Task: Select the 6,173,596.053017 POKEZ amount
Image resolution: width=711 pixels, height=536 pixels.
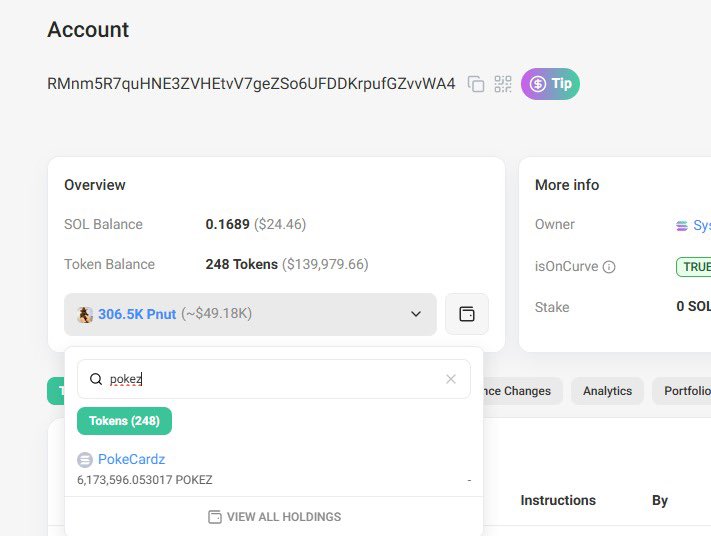Action: pos(145,480)
